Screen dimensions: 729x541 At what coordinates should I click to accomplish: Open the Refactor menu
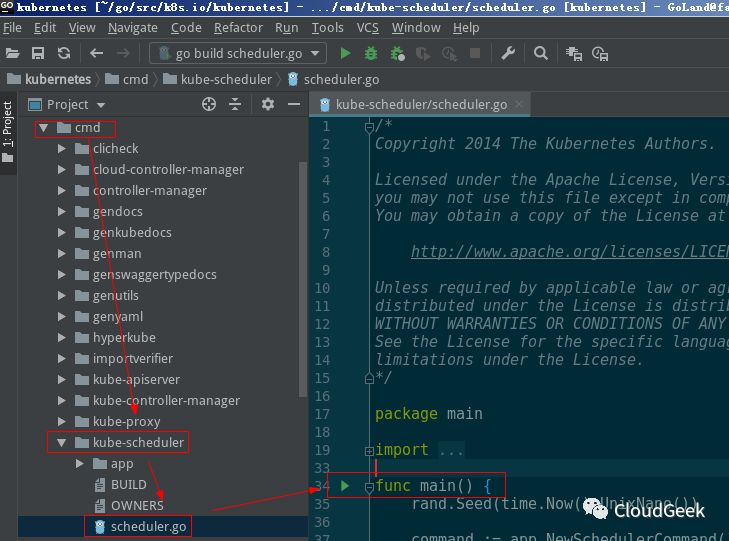pyautogui.click(x=238, y=28)
